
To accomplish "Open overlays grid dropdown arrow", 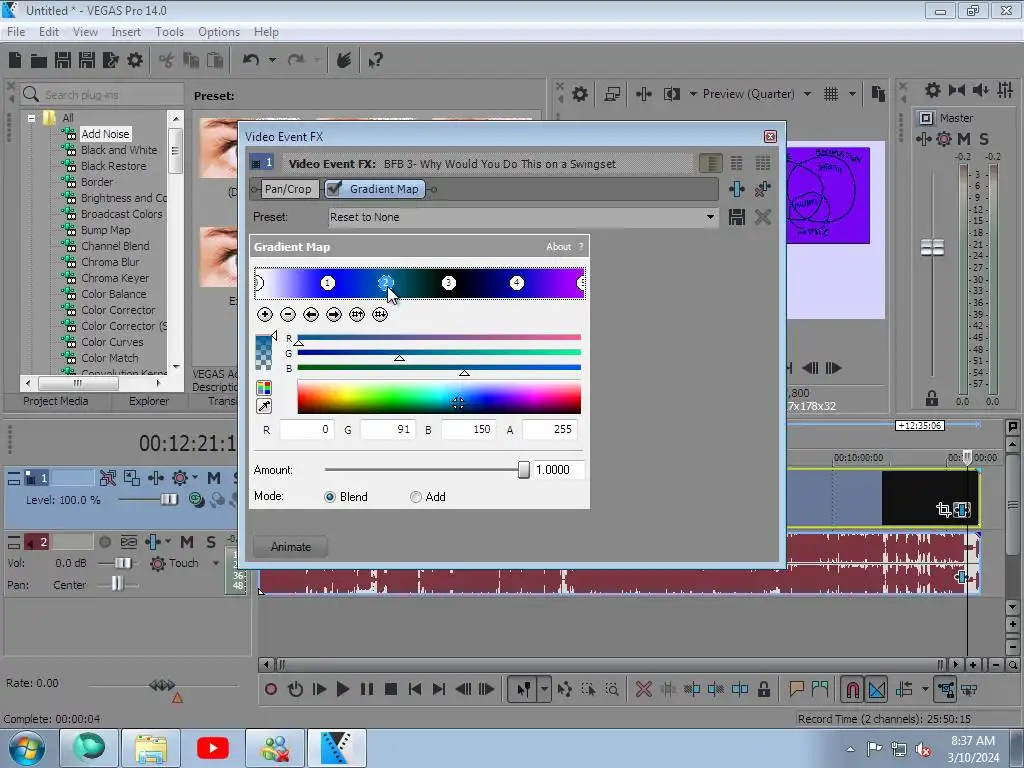I will pos(852,94).
